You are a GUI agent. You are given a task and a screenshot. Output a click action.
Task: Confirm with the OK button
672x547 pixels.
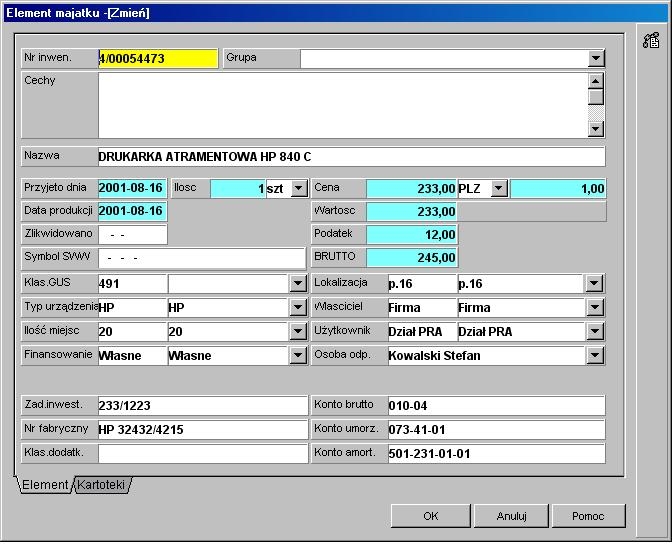[431, 516]
